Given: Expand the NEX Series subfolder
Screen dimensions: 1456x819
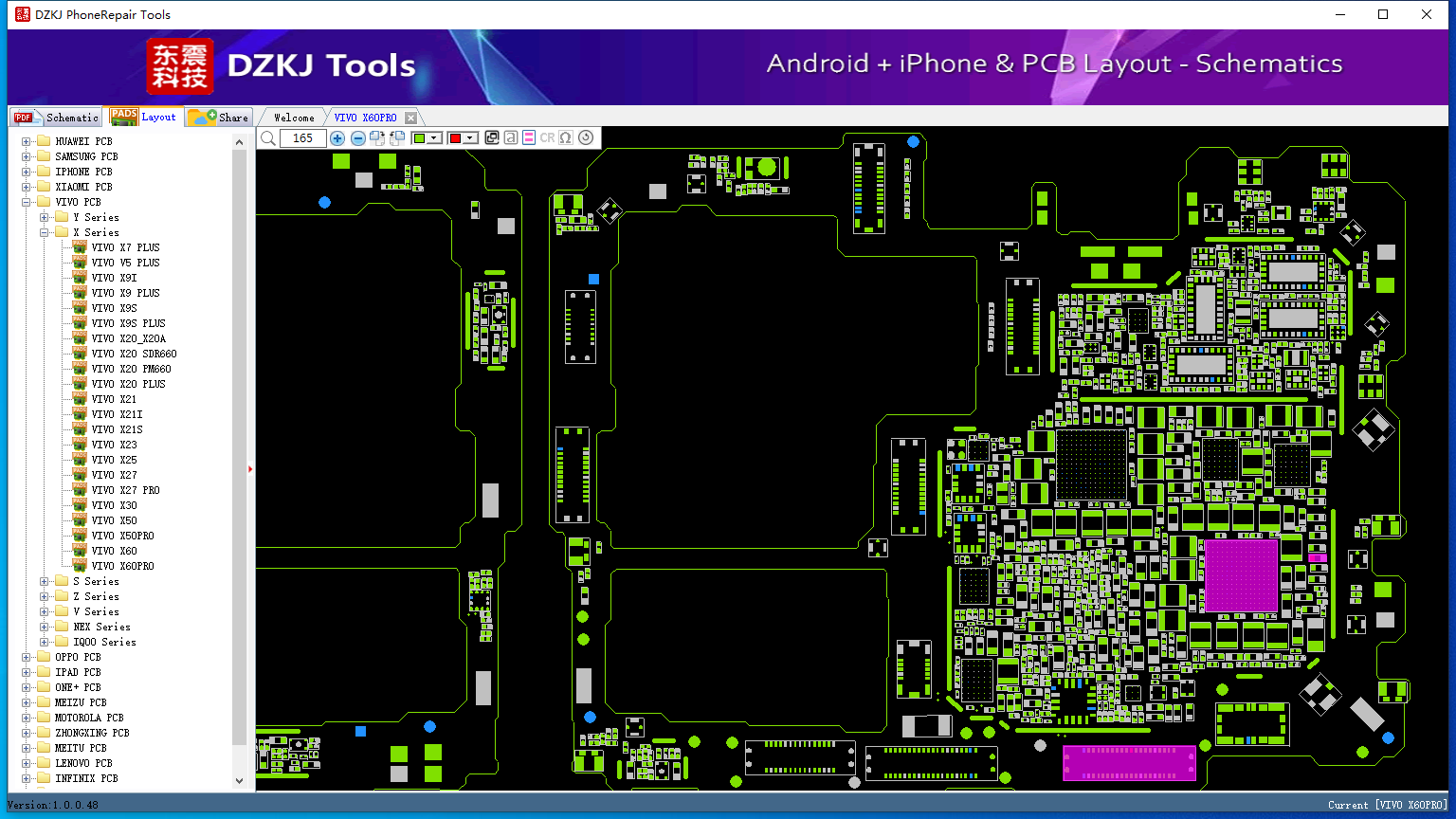Looking at the screenshot, I should (44, 627).
